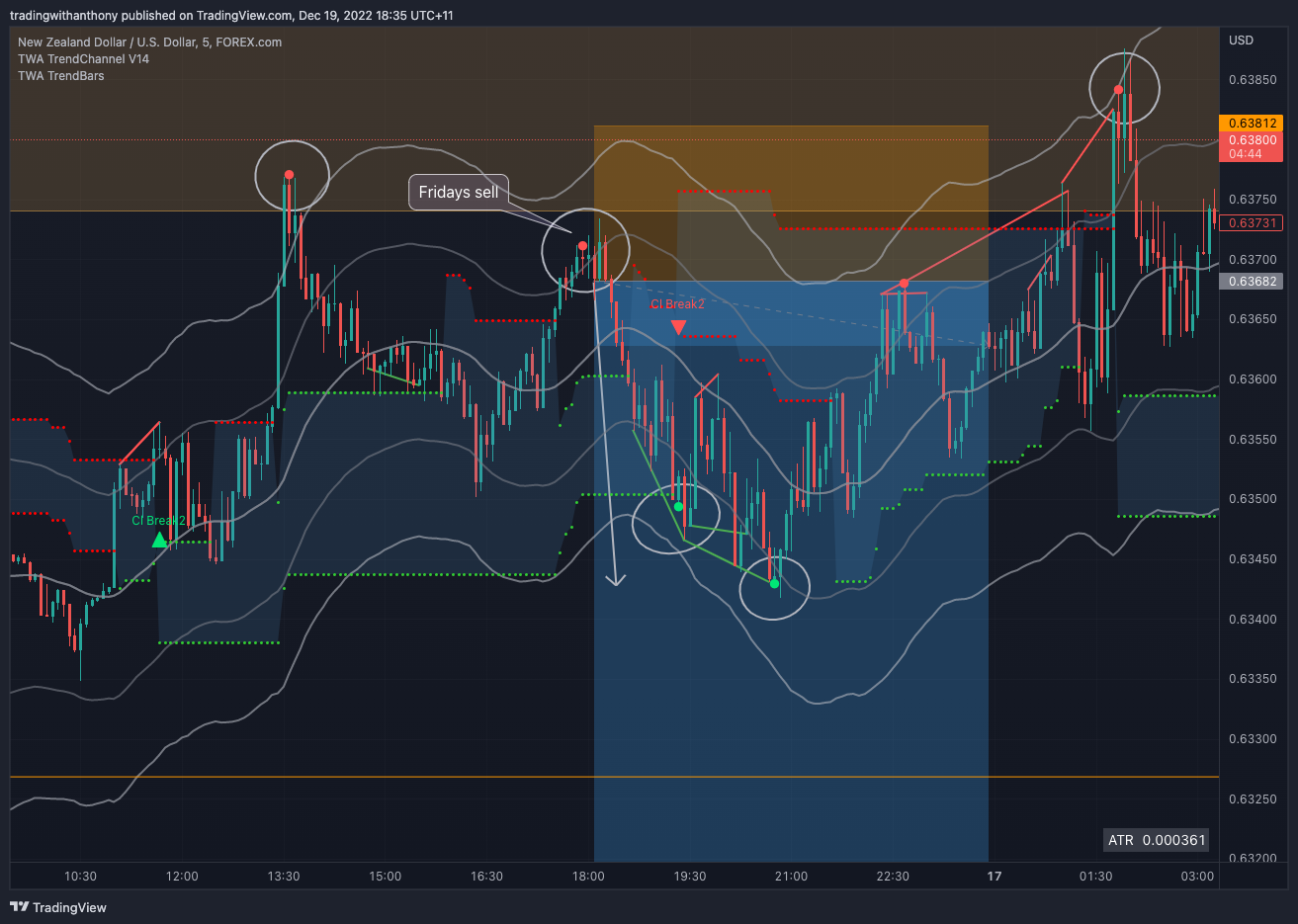Viewport: 1298px width, 924px height.
Task: Click the red pivot dot at 13:30 spike high
Action: tap(289, 175)
